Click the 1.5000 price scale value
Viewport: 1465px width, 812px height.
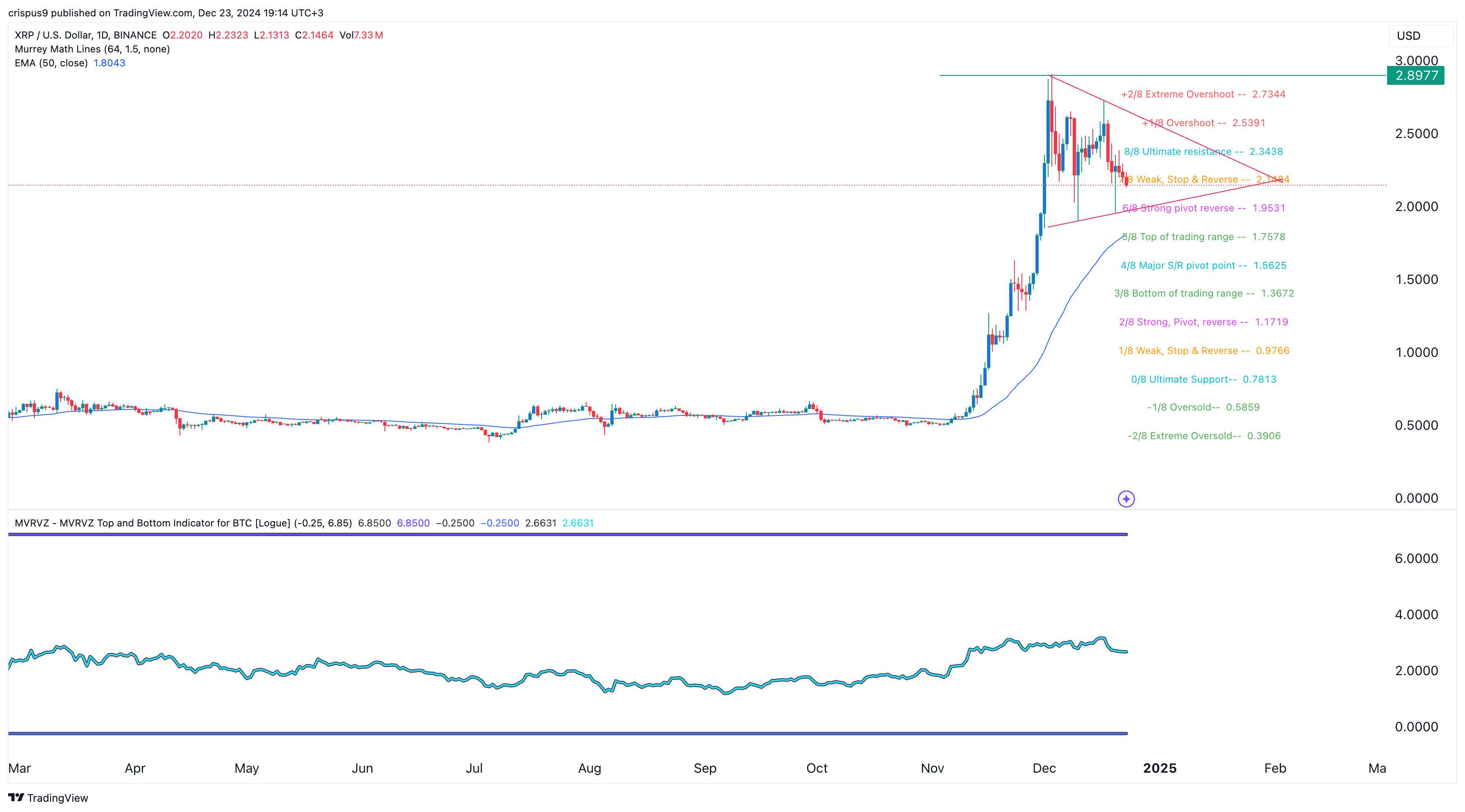pyautogui.click(x=1416, y=279)
